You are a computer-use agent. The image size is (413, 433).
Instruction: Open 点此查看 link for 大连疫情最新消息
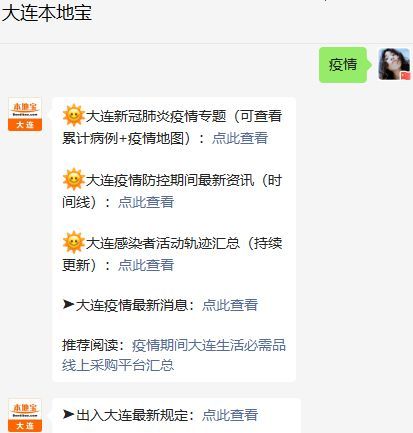point(230,305)
